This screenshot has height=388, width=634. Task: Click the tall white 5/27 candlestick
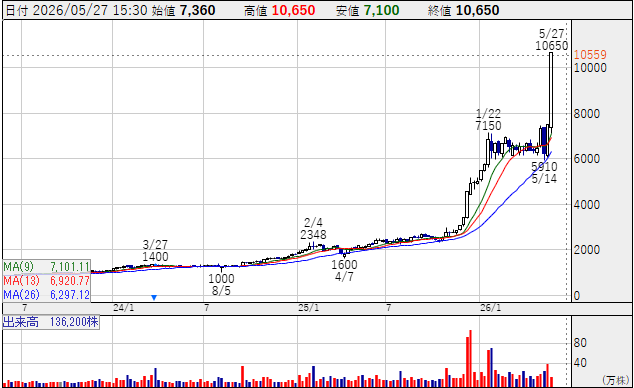(x=551, y=90)
